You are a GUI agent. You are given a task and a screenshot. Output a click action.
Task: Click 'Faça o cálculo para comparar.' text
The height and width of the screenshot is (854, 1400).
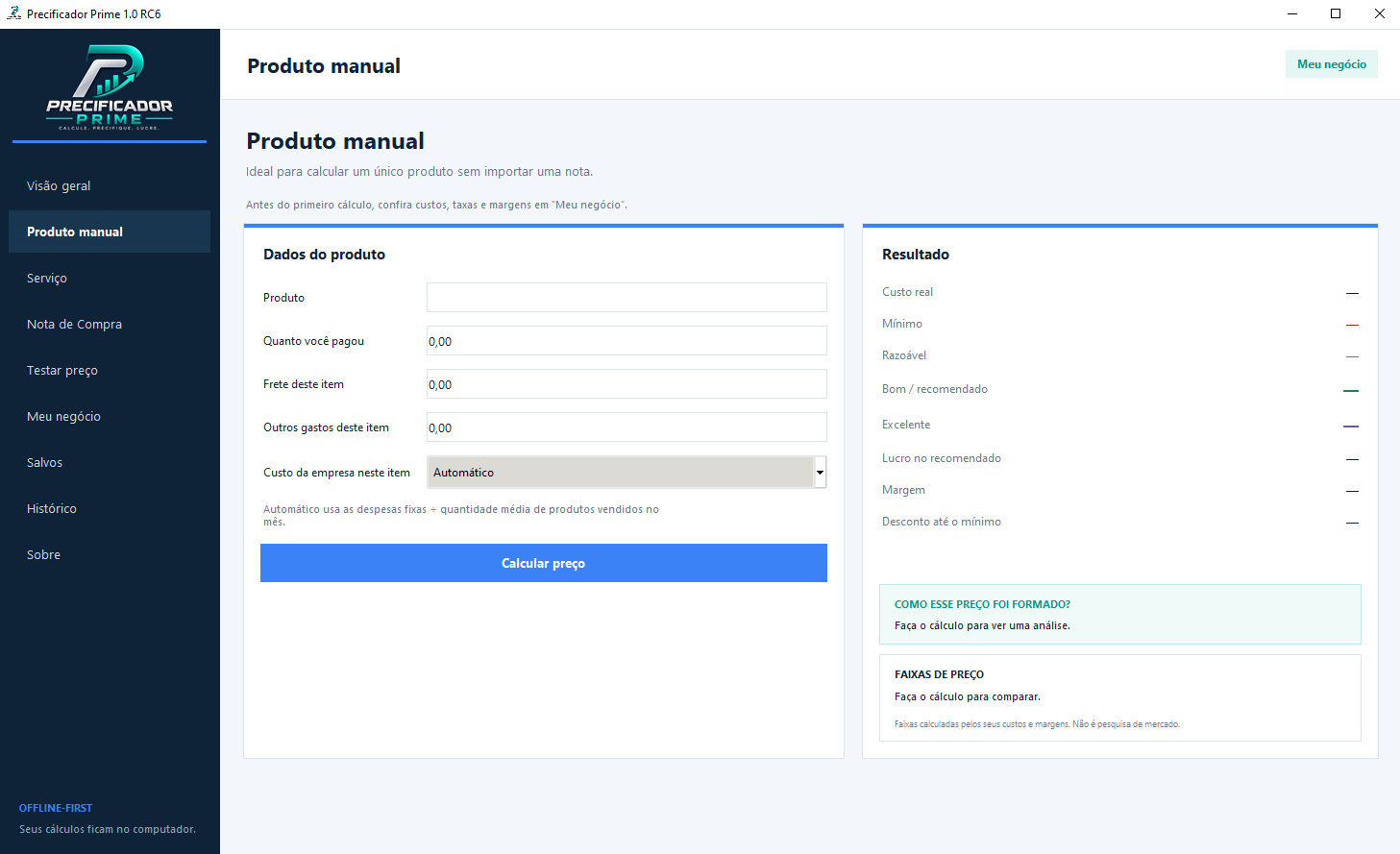tap(968, 696)
